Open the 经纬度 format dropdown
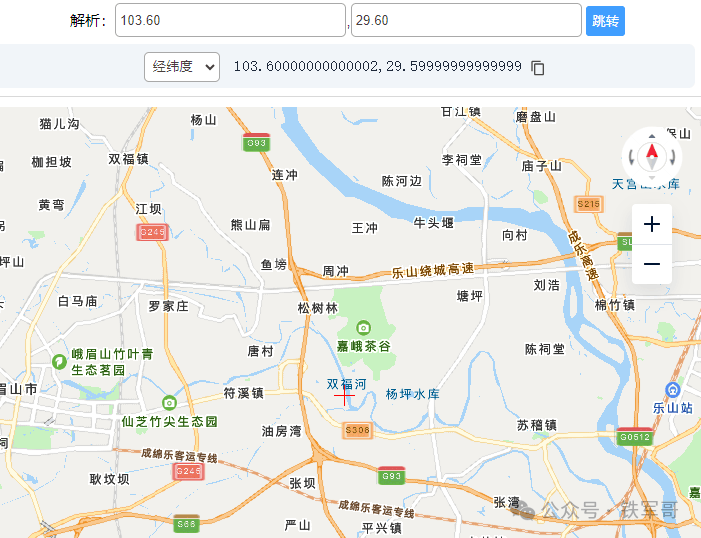The height and width of the screenshot is (538, 701). (182, 67)
